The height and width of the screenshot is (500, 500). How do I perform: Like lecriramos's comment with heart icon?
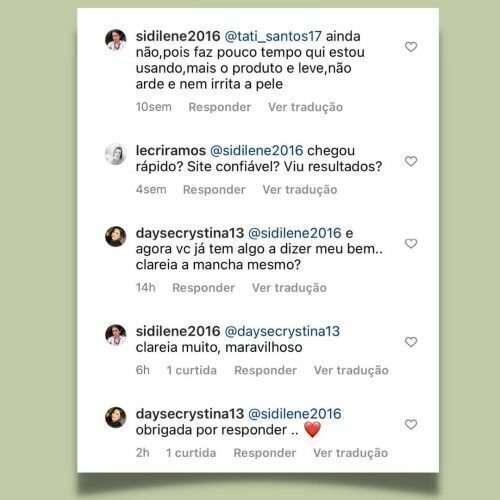[x=411, y=161]
